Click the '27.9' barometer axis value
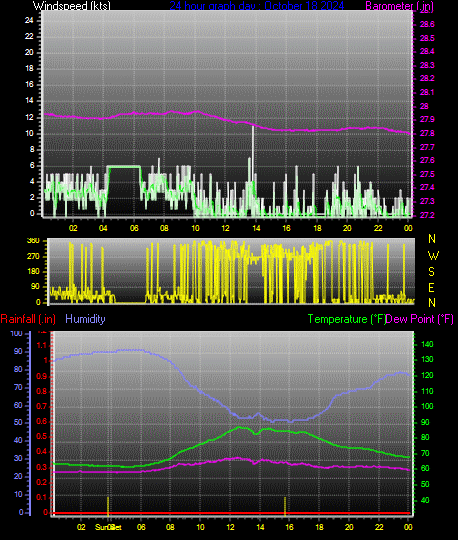 (x=427, y=120)
